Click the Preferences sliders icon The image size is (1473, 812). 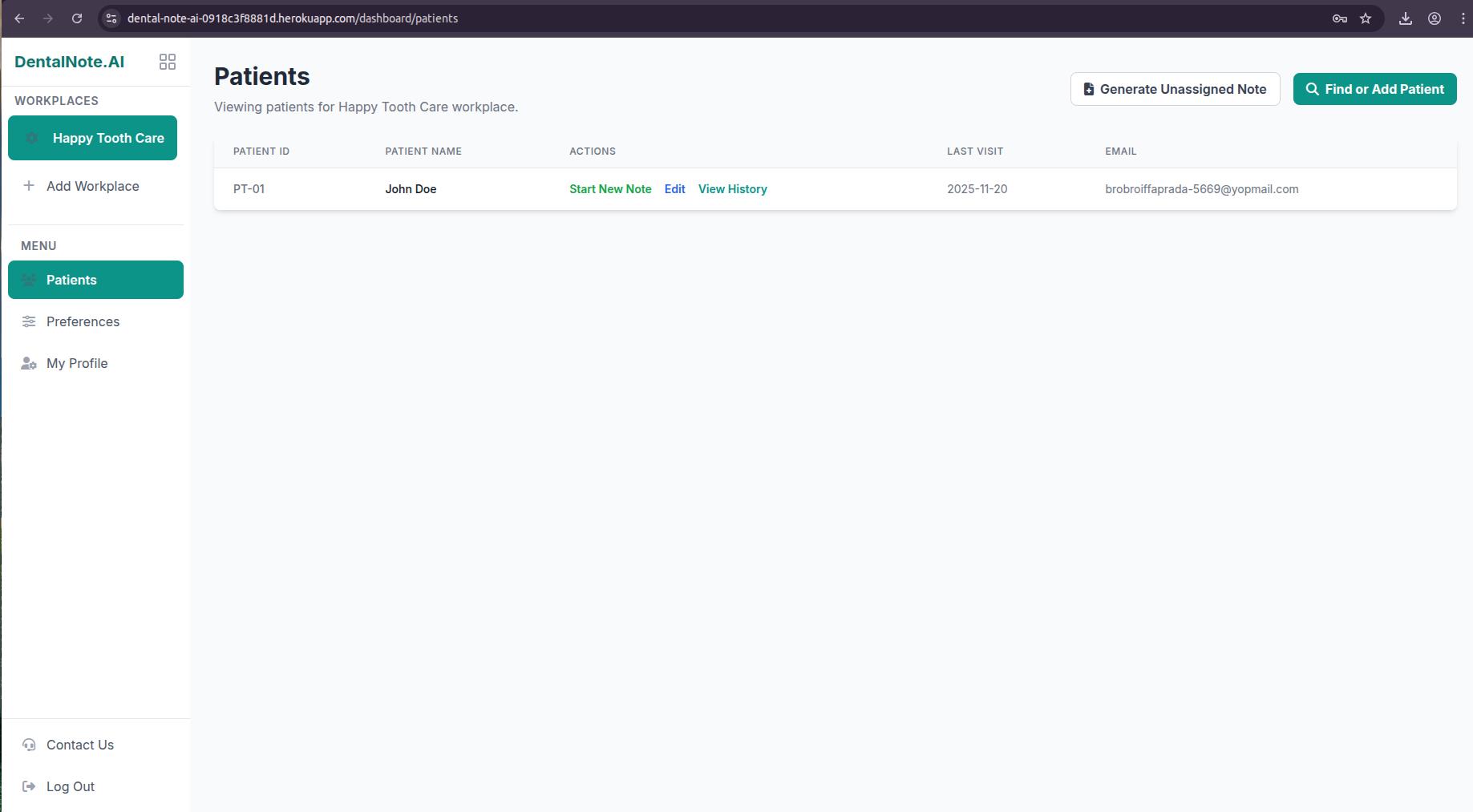click(x=29, y=321)
